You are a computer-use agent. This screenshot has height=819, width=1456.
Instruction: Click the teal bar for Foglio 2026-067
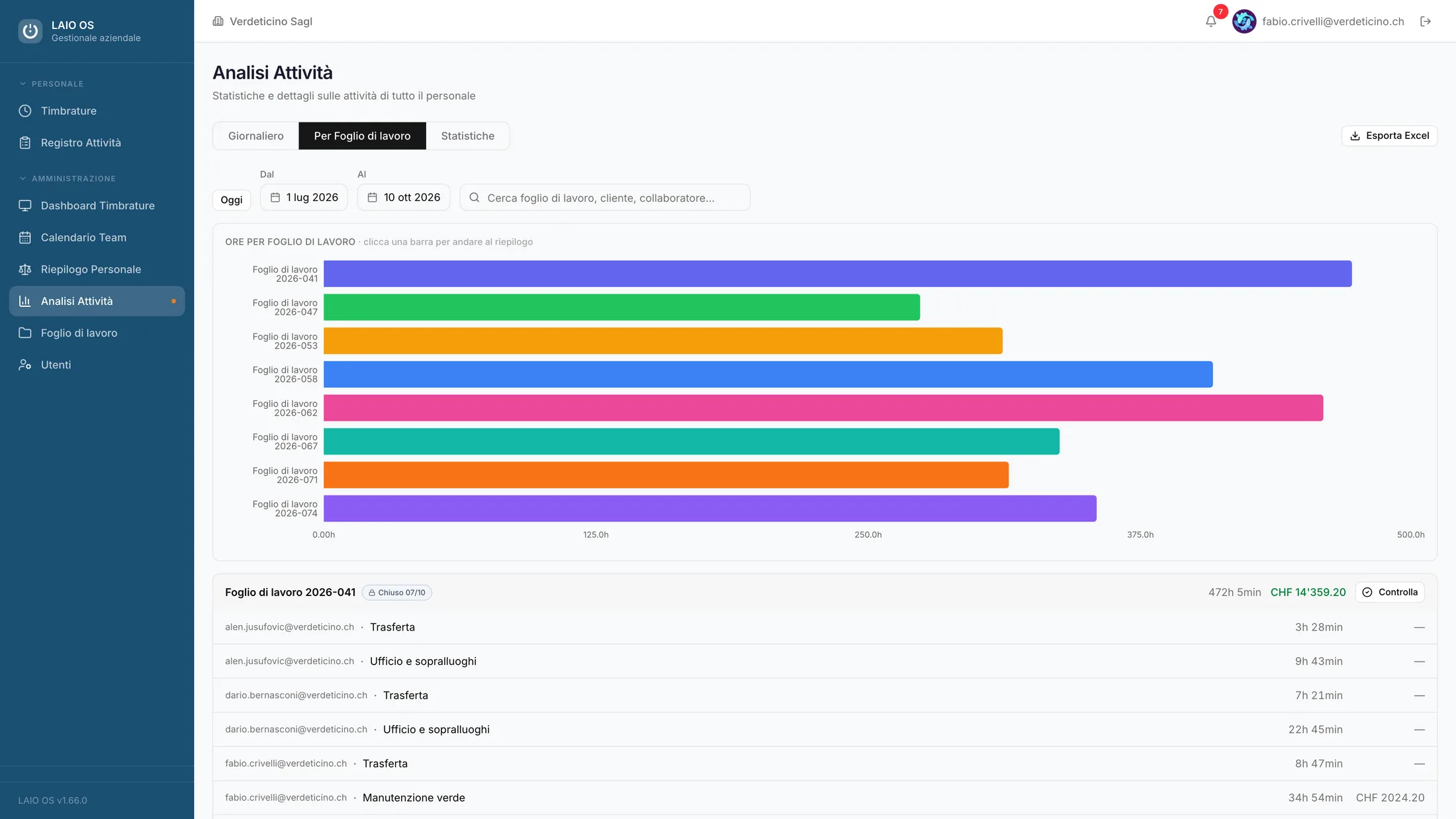click(x=692, y=441)
